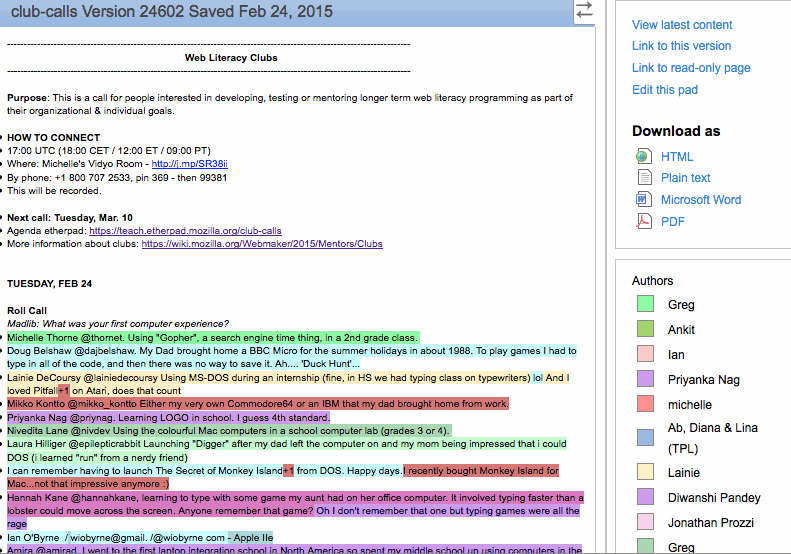This screenshot has width=791, height=554.
Task: Click the 'Download as' heading
Action: tap(676, 131)
